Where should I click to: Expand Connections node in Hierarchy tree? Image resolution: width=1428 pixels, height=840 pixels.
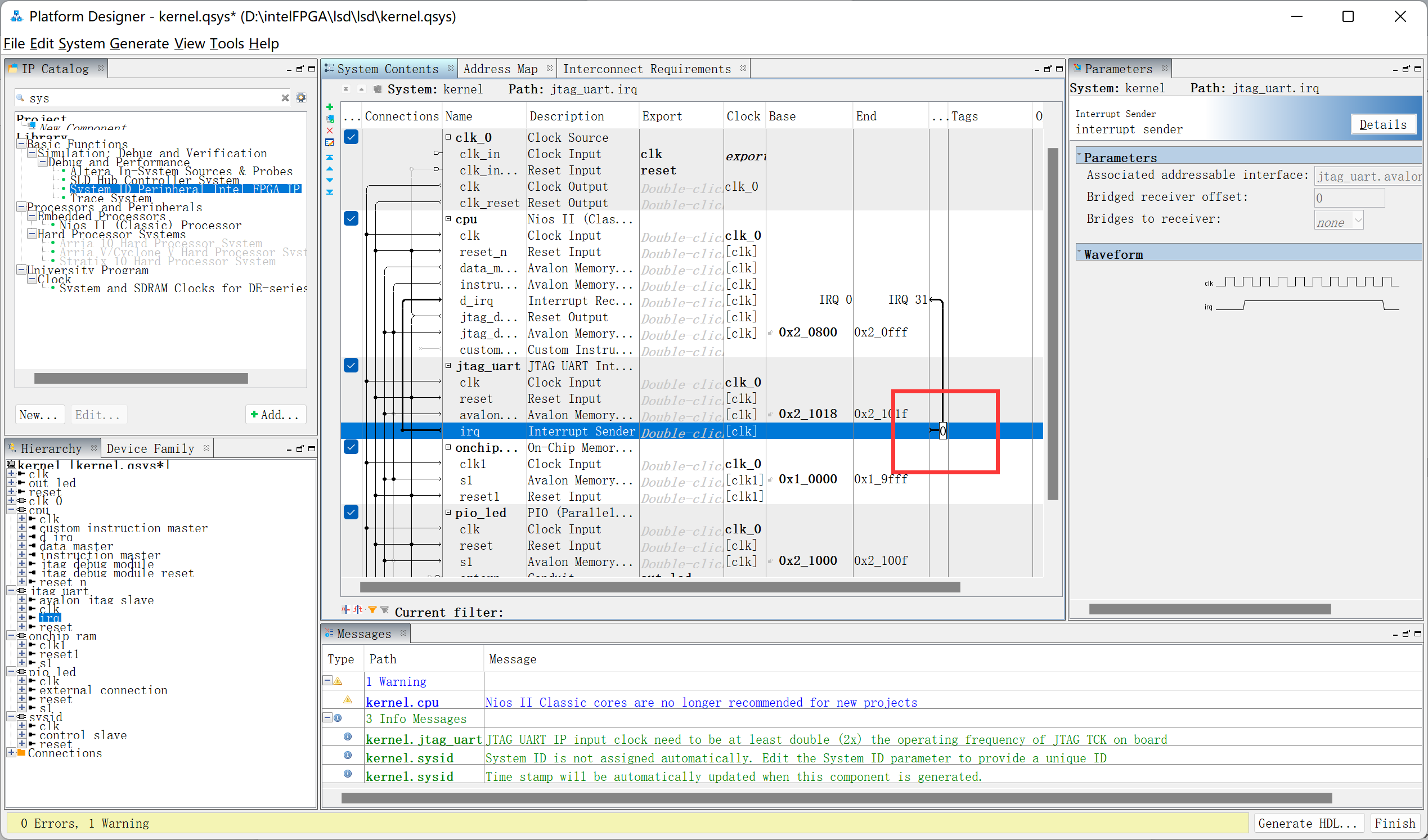[11, 753]
